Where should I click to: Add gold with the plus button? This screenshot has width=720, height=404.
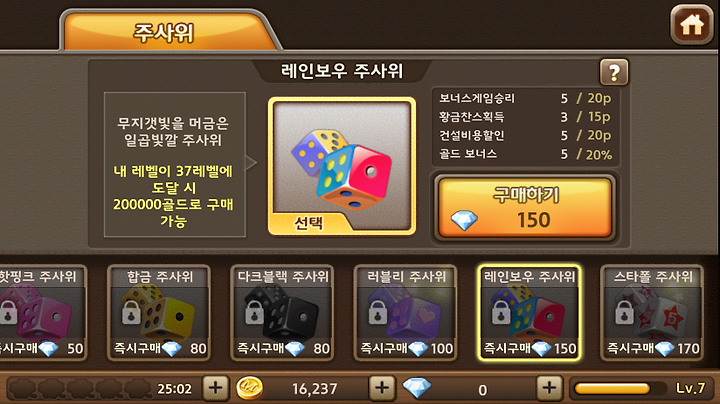tap(382, 388)
